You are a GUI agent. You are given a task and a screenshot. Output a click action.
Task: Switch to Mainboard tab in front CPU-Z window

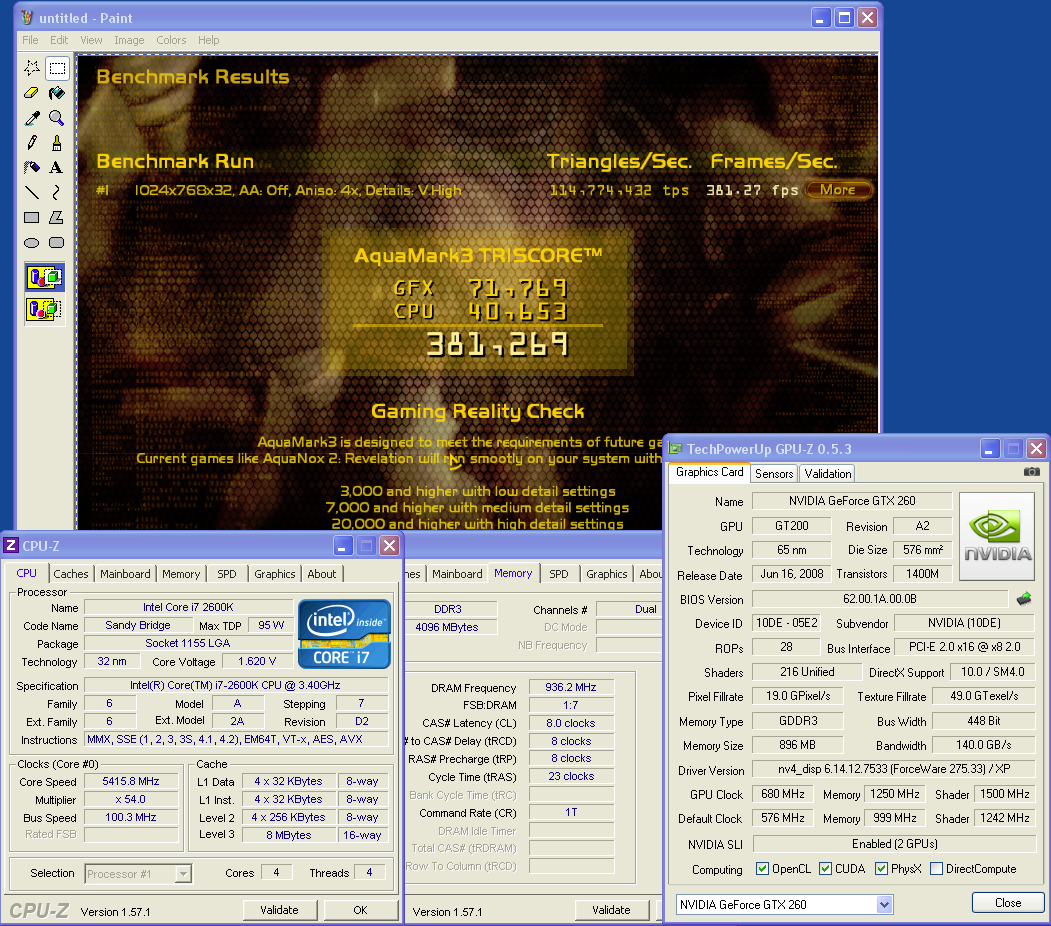pyautogui.click(x=125, y=574)
